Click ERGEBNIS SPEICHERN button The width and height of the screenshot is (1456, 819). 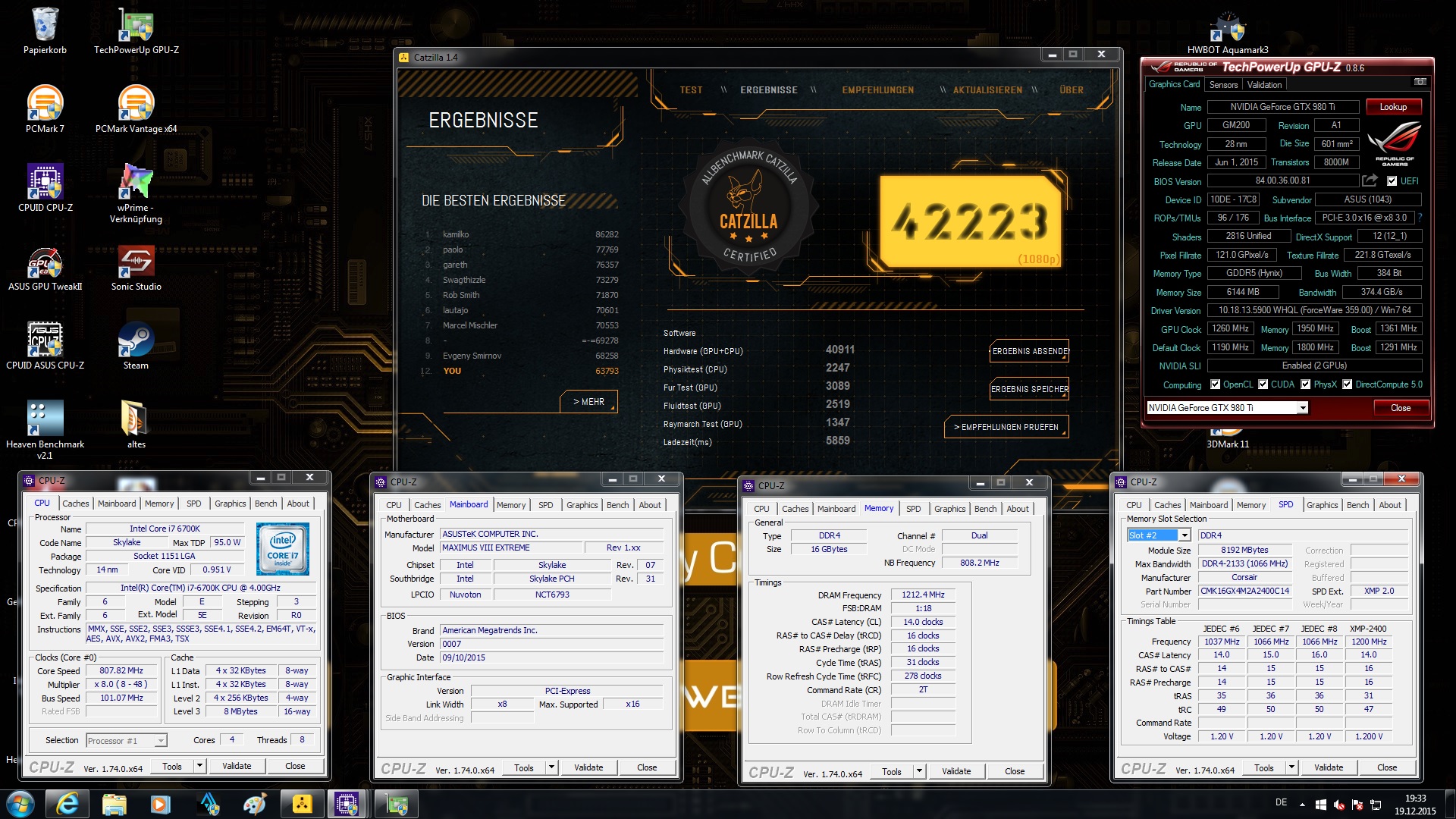coord(1029,389)
